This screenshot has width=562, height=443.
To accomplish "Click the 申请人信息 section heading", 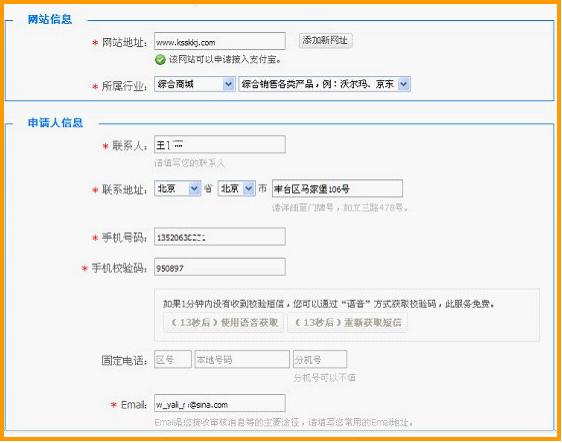I will coord(55,123).
